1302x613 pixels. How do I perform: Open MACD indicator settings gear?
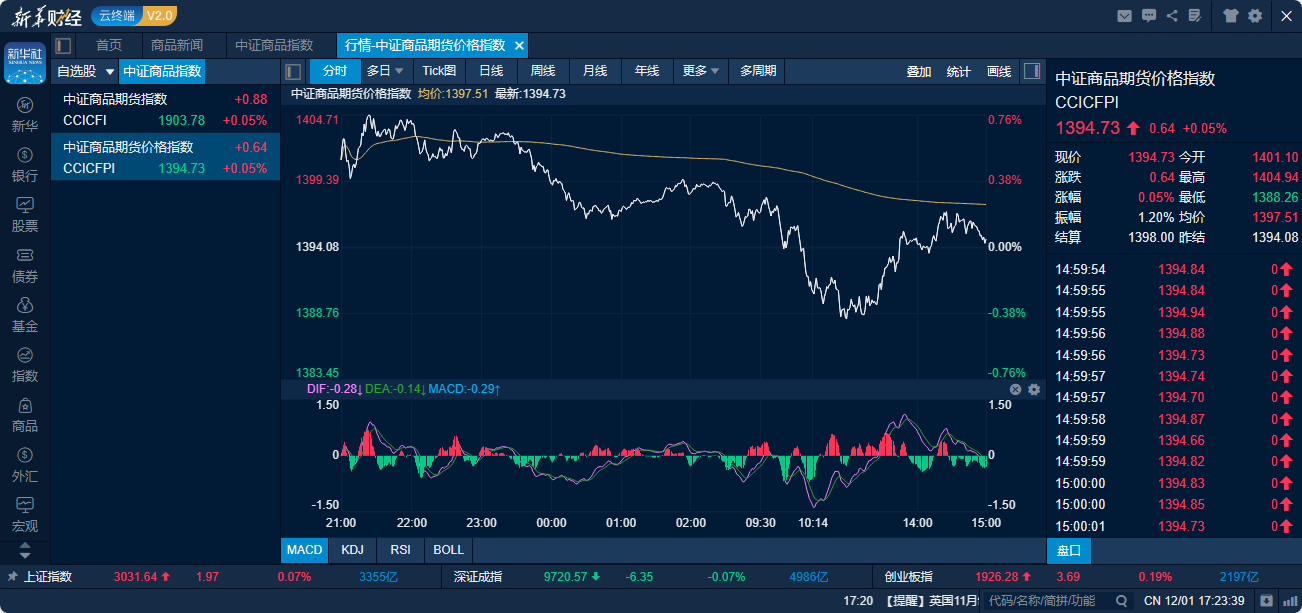pos(1034,389)
